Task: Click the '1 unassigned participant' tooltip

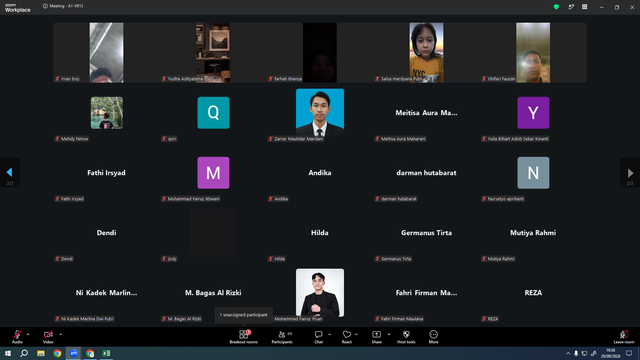Action: pos(244,315)
